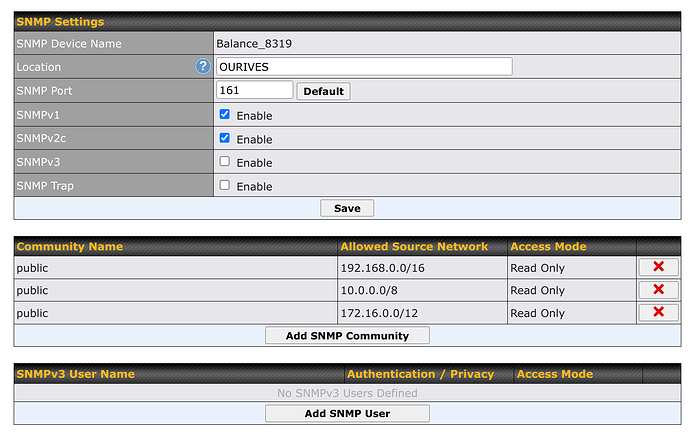Open public community name in 172.16.0.0/12 row
This screenshot has width=690, height=439.
coord(32,314)
